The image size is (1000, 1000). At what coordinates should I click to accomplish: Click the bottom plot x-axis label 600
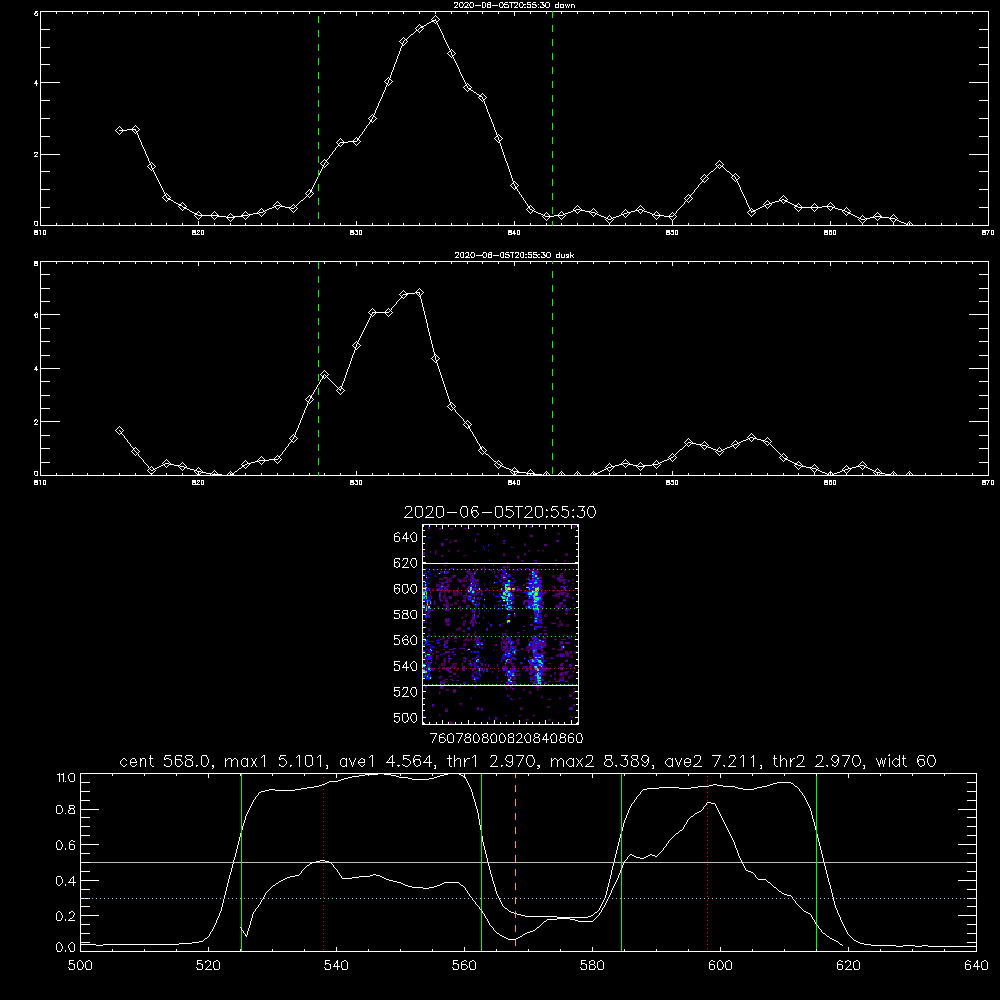(720, 966)
